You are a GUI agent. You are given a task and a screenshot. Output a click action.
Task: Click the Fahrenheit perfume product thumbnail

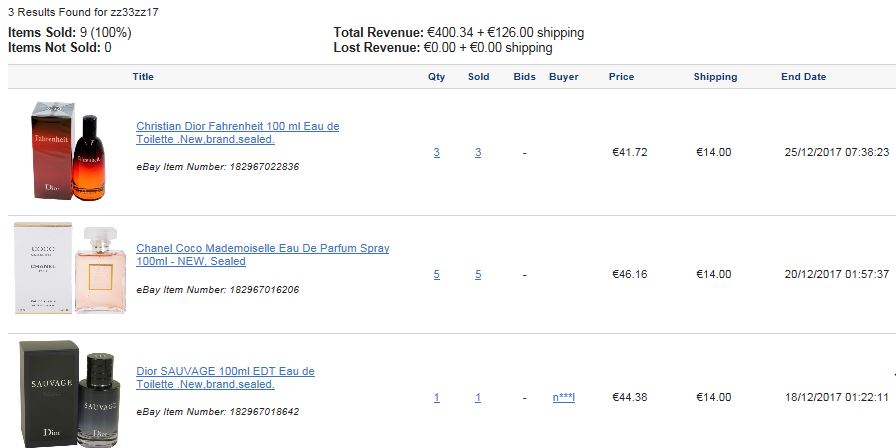pos(69,151)
